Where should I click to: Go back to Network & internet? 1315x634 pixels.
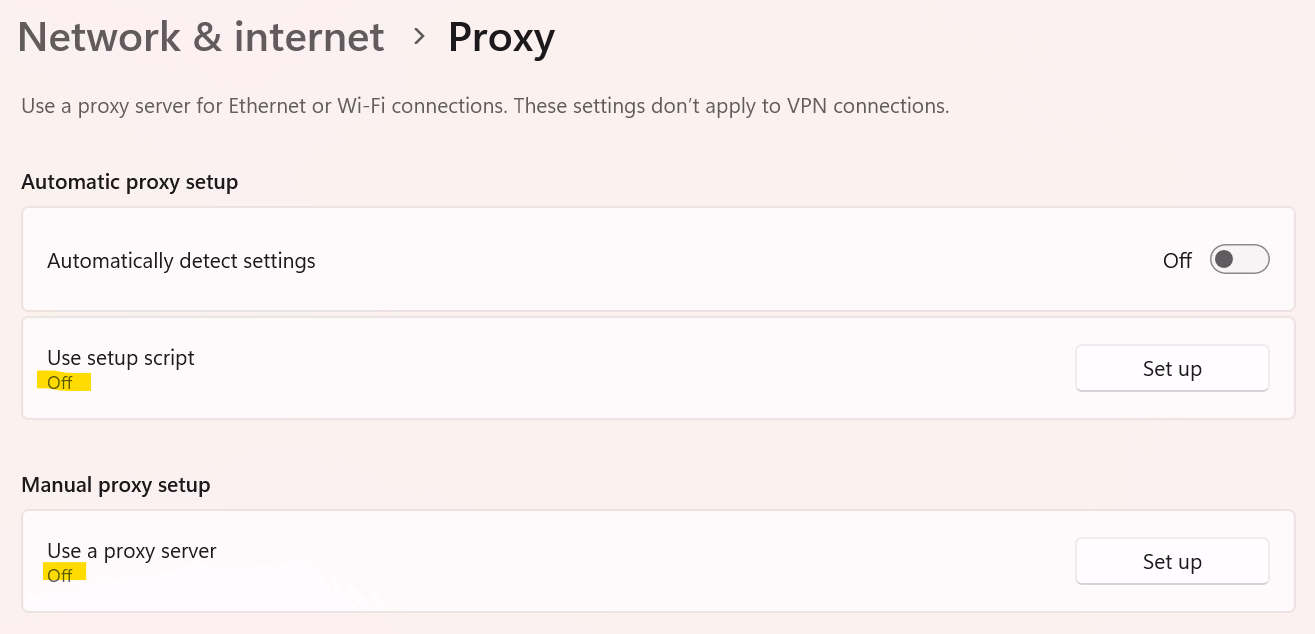click(x=201, y=38)
